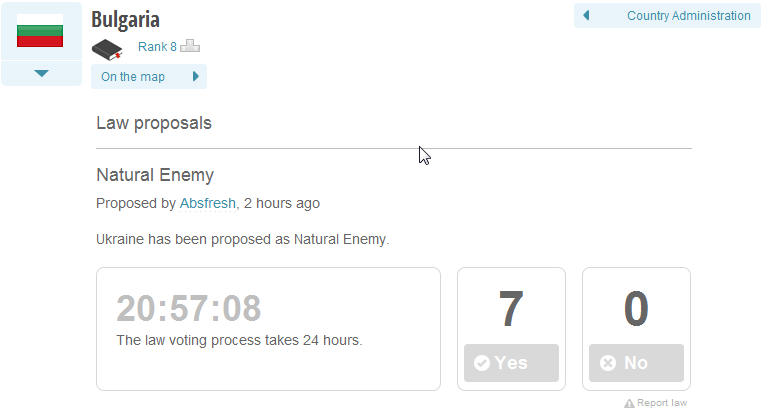Report this law via Report law

(x=656, y=403)
